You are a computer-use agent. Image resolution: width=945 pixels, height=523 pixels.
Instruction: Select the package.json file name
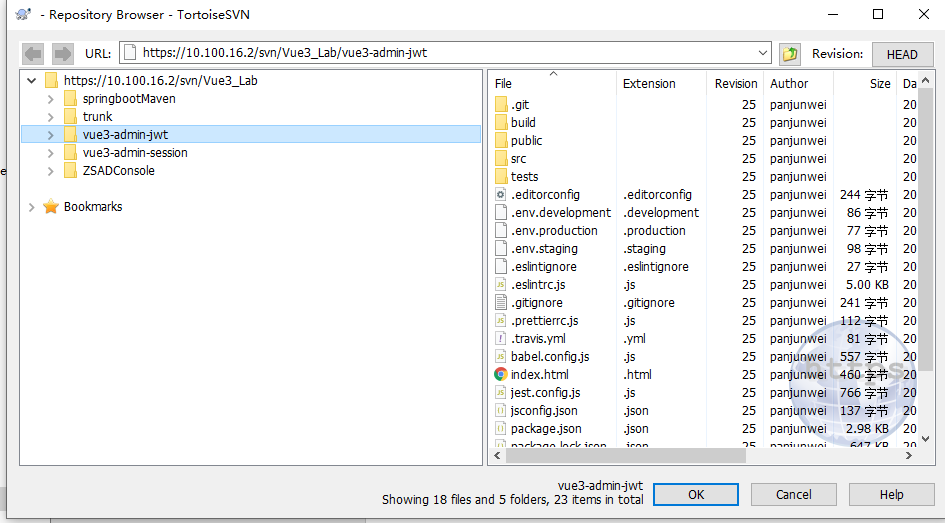(x=546, y=429)
